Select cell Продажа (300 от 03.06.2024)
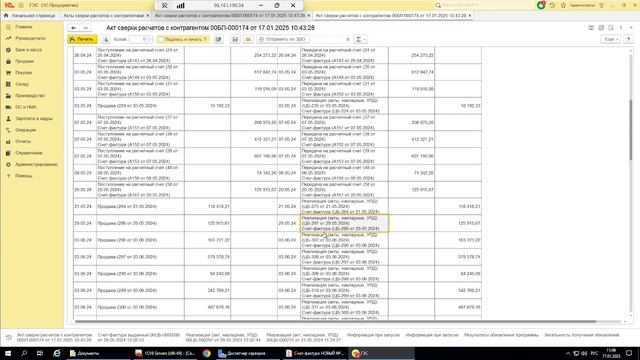The height and width of the screenshot is (360, 640). click(140, 307)
